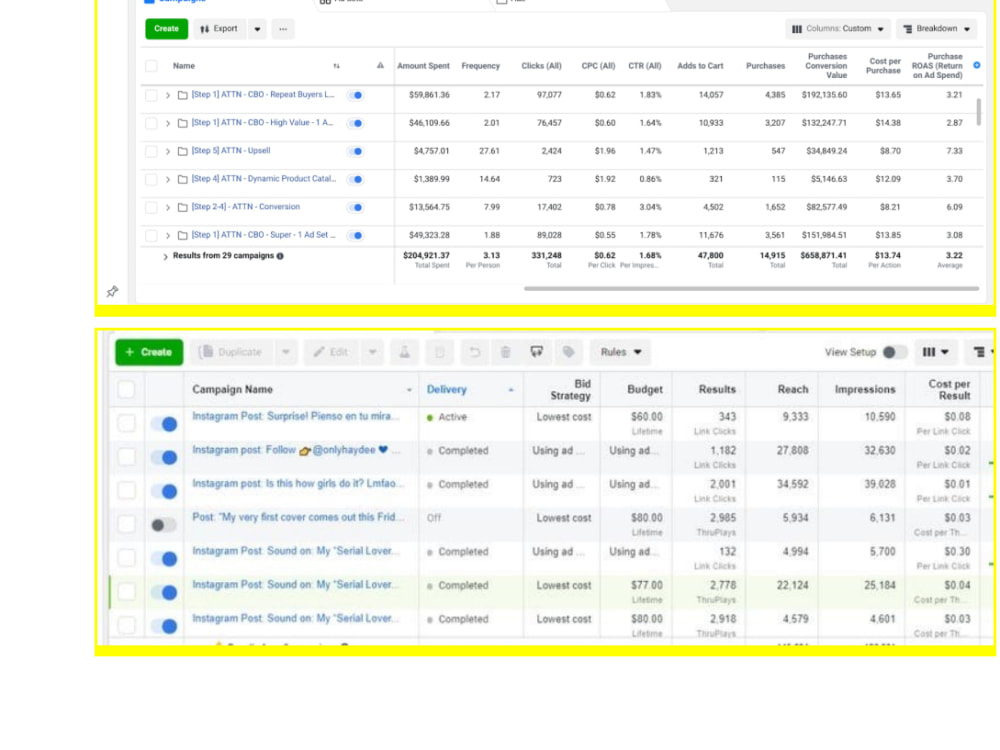1000x750 pixels.
Task: Open the Duplicate dropdown arrow
Action: point(286,352)
